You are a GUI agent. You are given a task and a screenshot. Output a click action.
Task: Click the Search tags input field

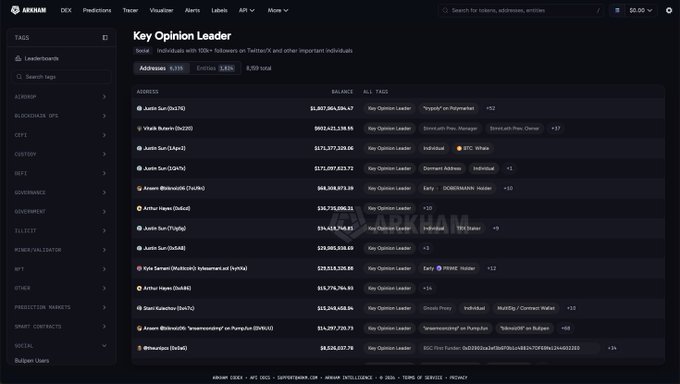(x=61, y=77)
